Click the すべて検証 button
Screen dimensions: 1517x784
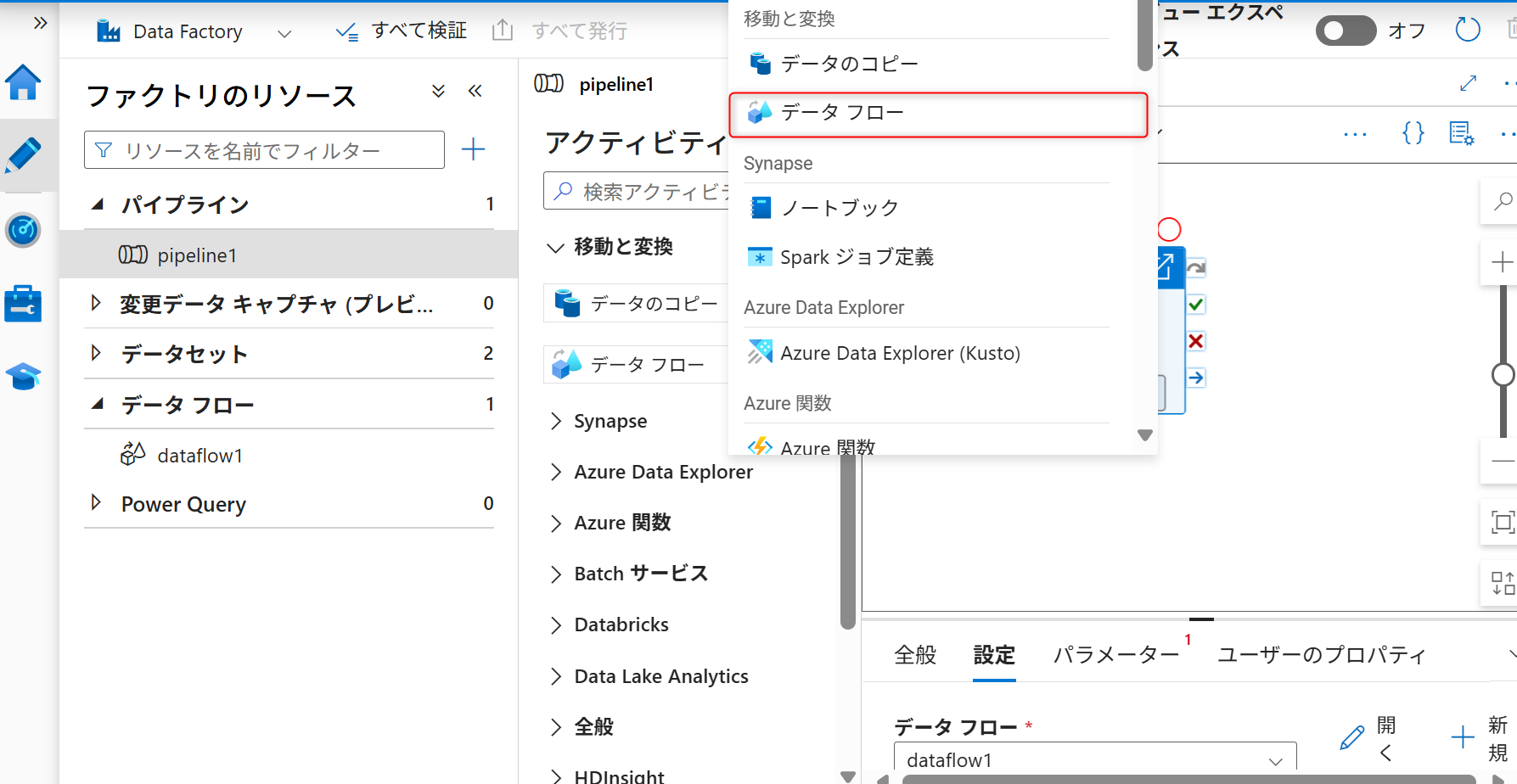tap(402, 31)
